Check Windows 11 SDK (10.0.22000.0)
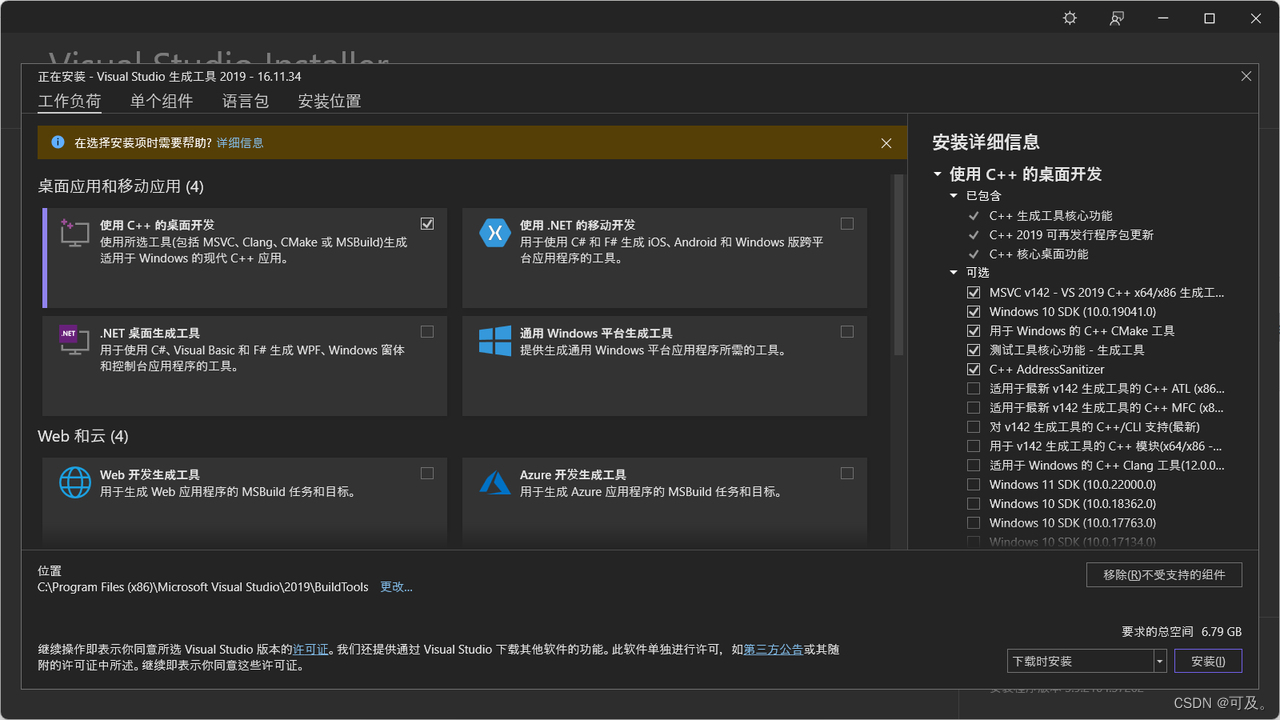The image size is (1280, 720). click(x=974, y=485)
